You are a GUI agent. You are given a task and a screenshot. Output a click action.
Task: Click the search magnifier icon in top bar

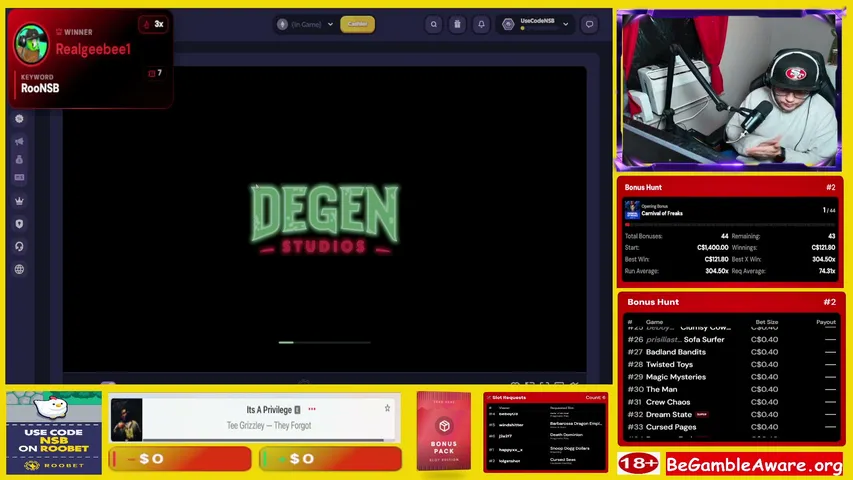[434, 24]
